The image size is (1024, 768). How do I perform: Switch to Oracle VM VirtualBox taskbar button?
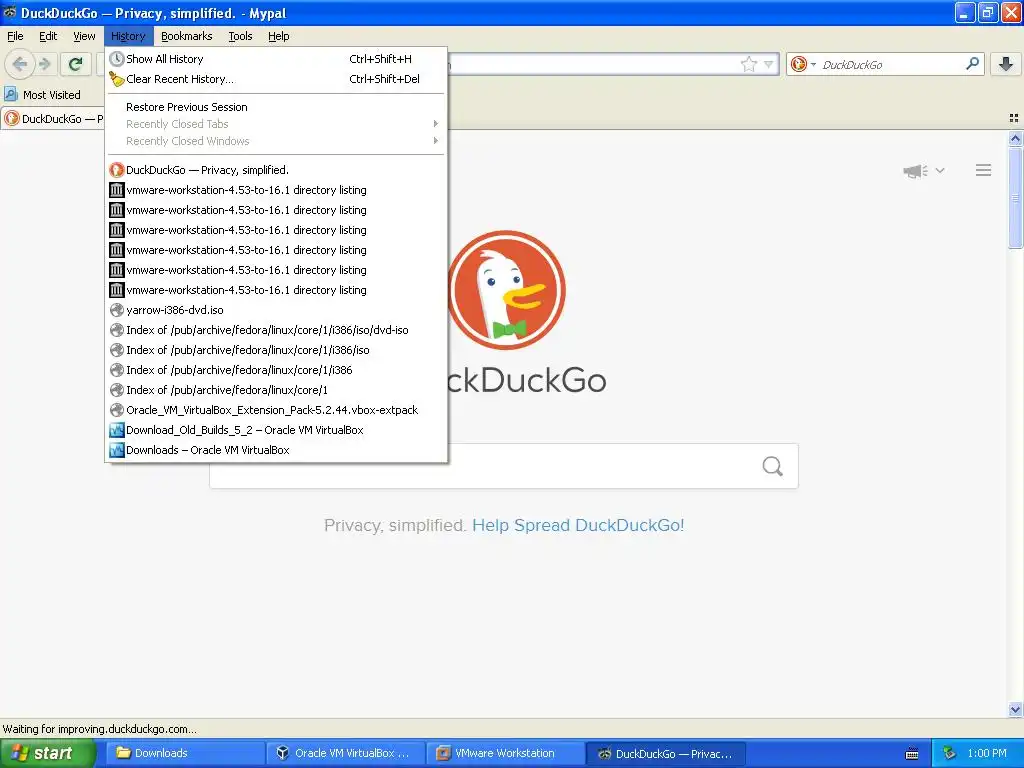tap(345, 753)
